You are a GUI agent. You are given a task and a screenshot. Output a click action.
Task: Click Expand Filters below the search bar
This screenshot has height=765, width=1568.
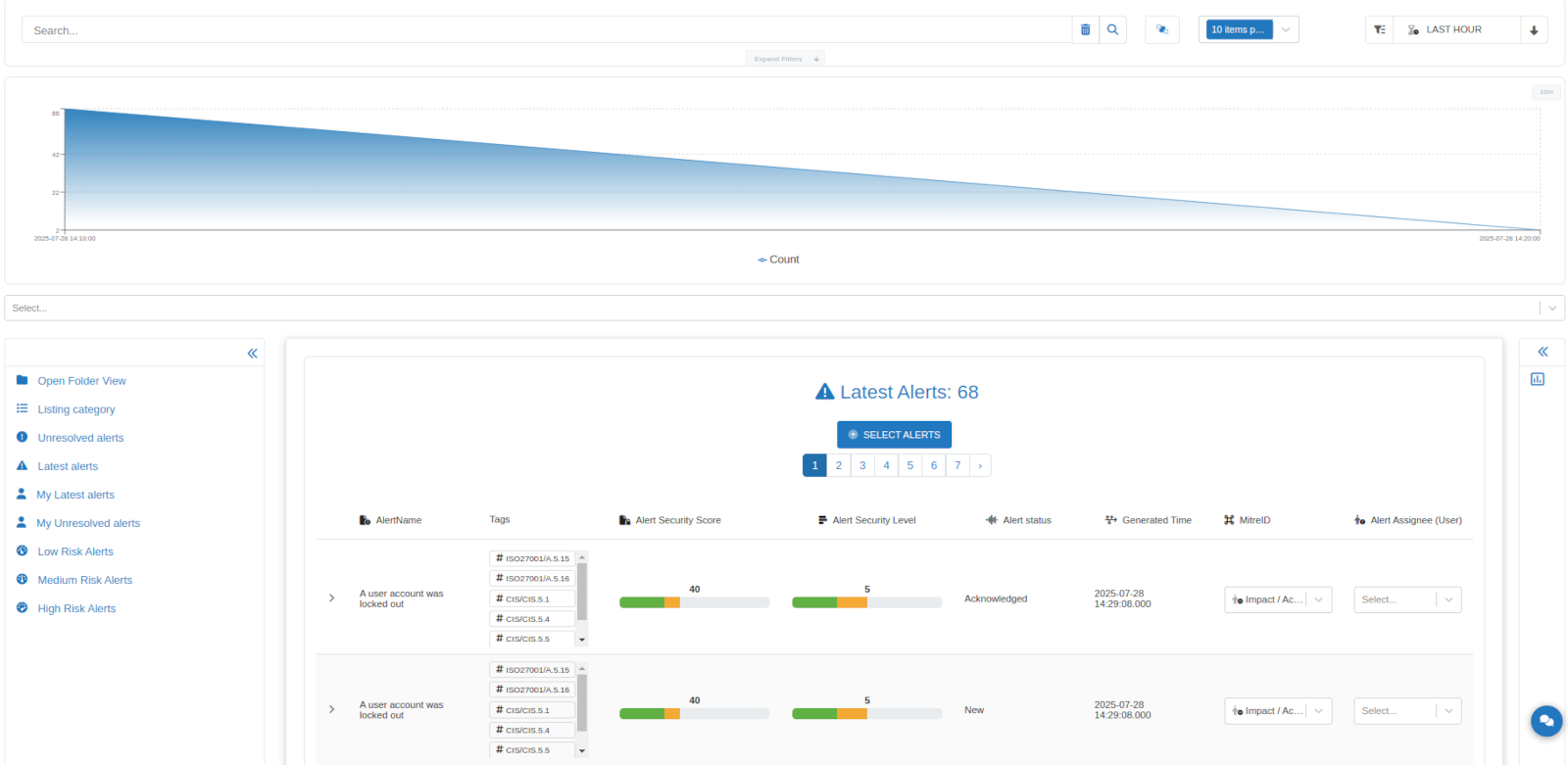point(784,59)
